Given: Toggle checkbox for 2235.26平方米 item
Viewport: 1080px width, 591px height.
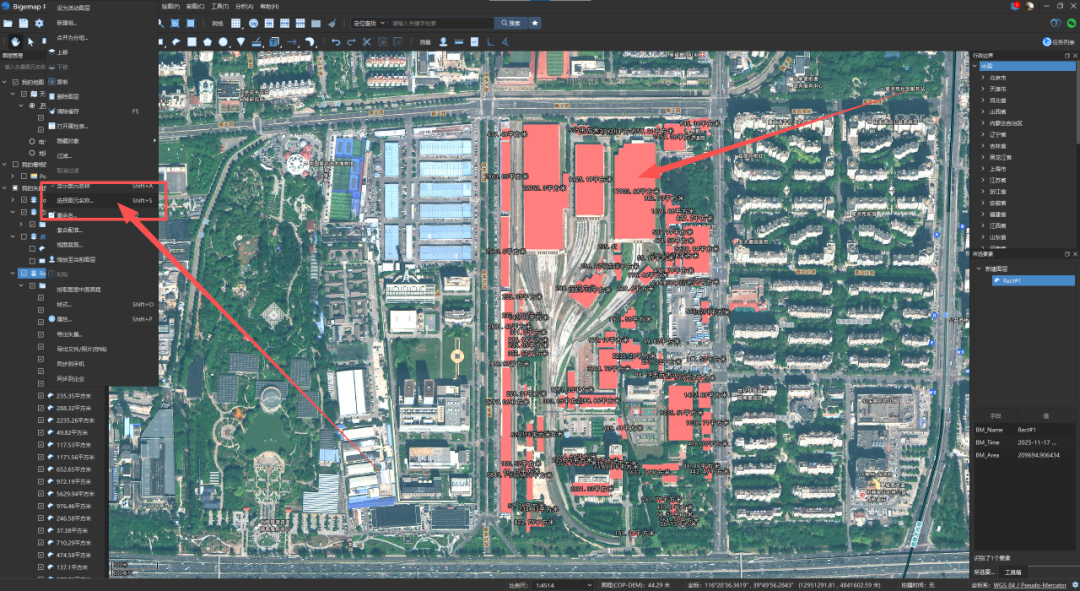Looking at the screenshot, I should (x=41, y=420).
